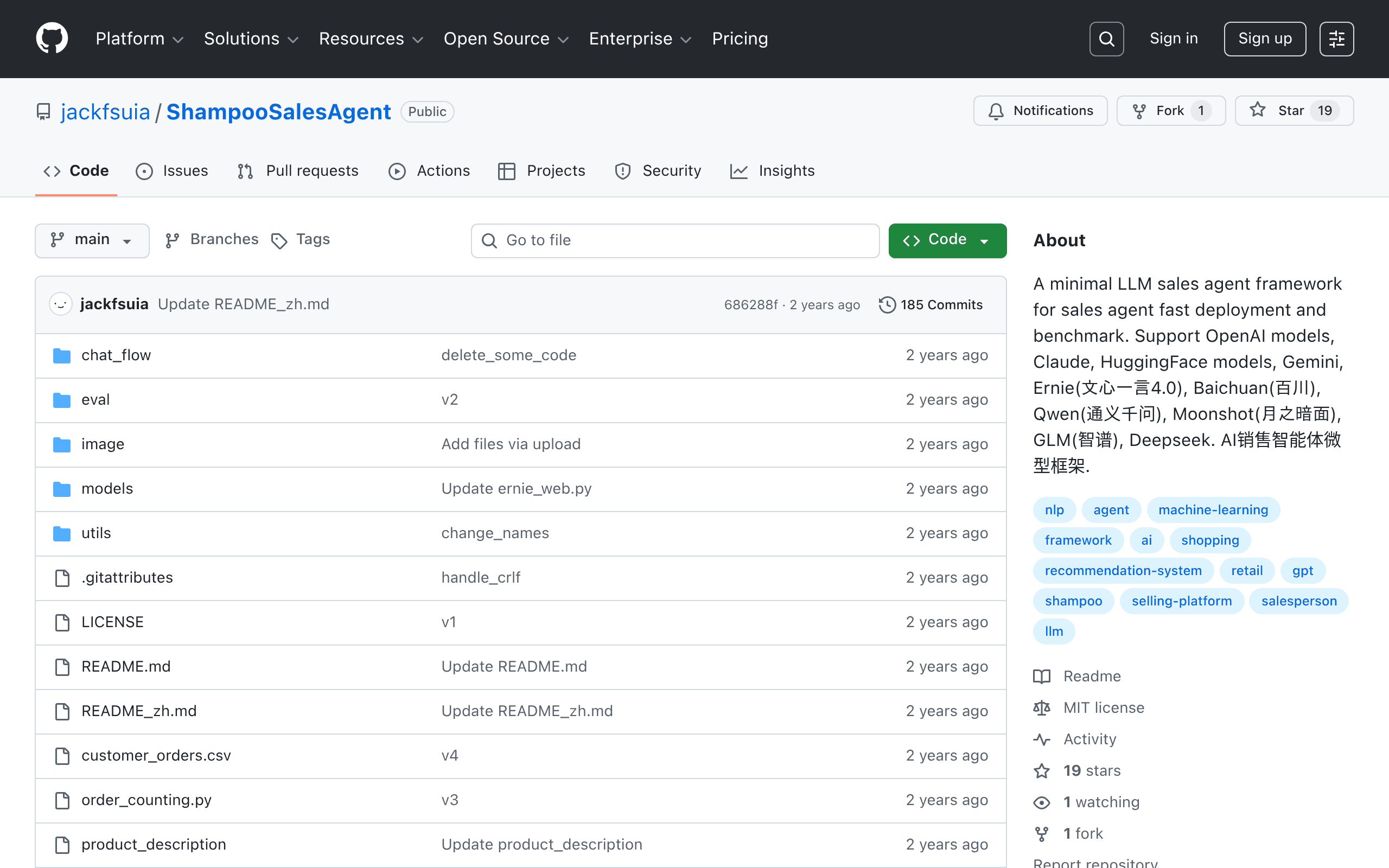Click the order_counting.py file icon

(62, 800)
